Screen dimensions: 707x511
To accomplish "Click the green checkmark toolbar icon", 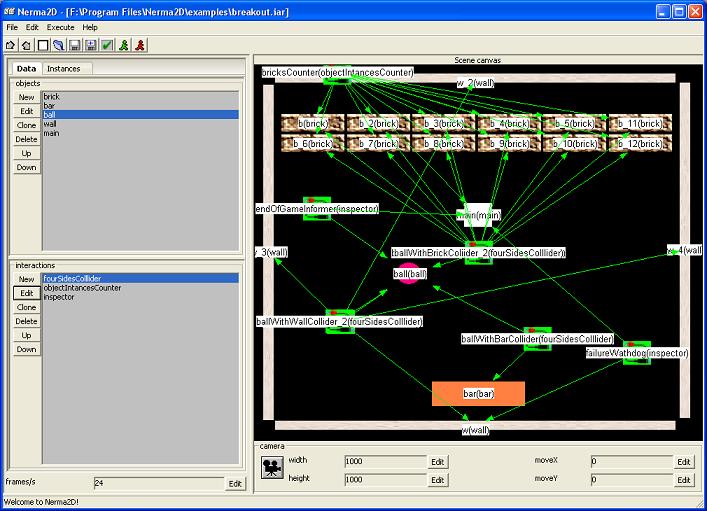I will [x=107, y=45].
